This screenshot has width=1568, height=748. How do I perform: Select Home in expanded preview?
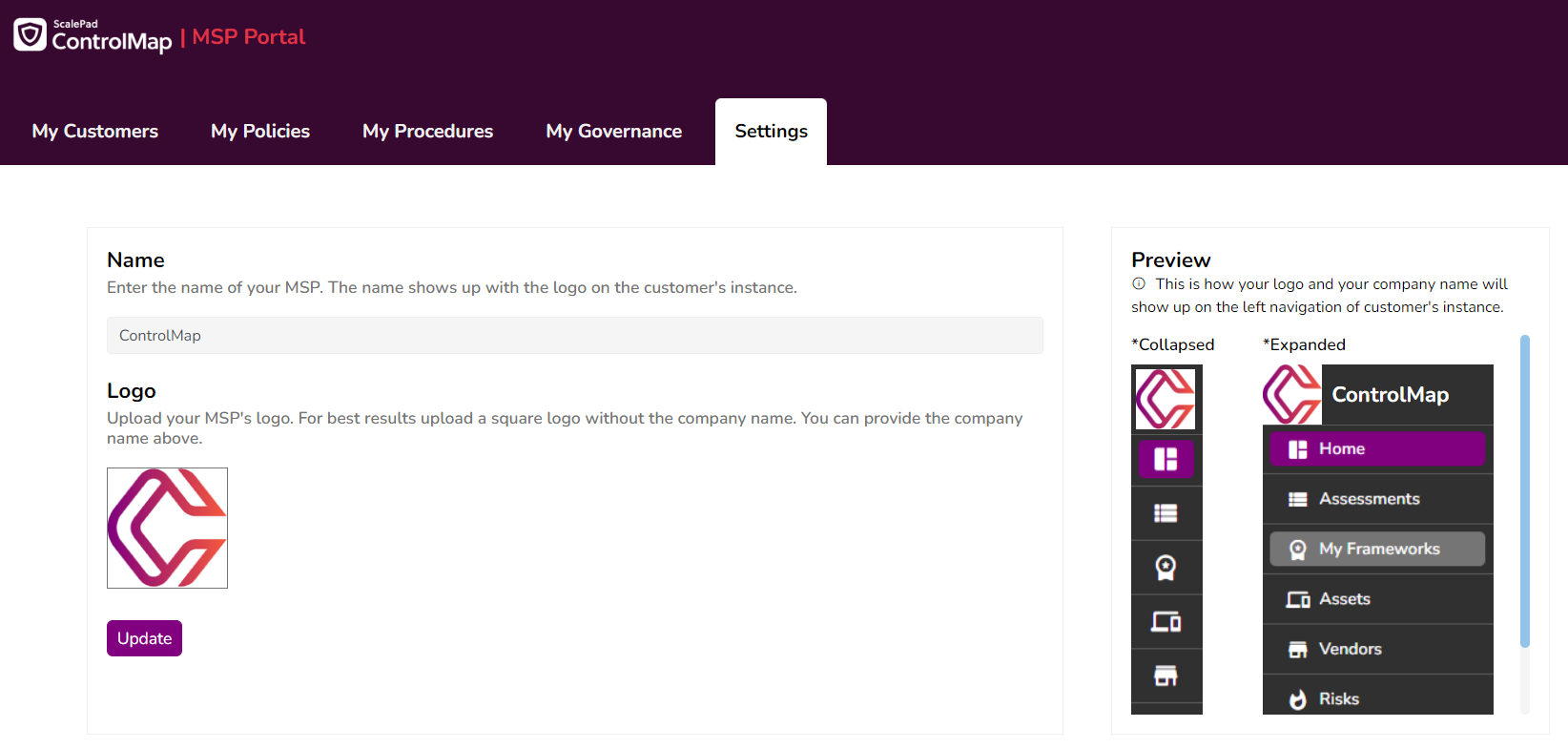pos(1377,448)
